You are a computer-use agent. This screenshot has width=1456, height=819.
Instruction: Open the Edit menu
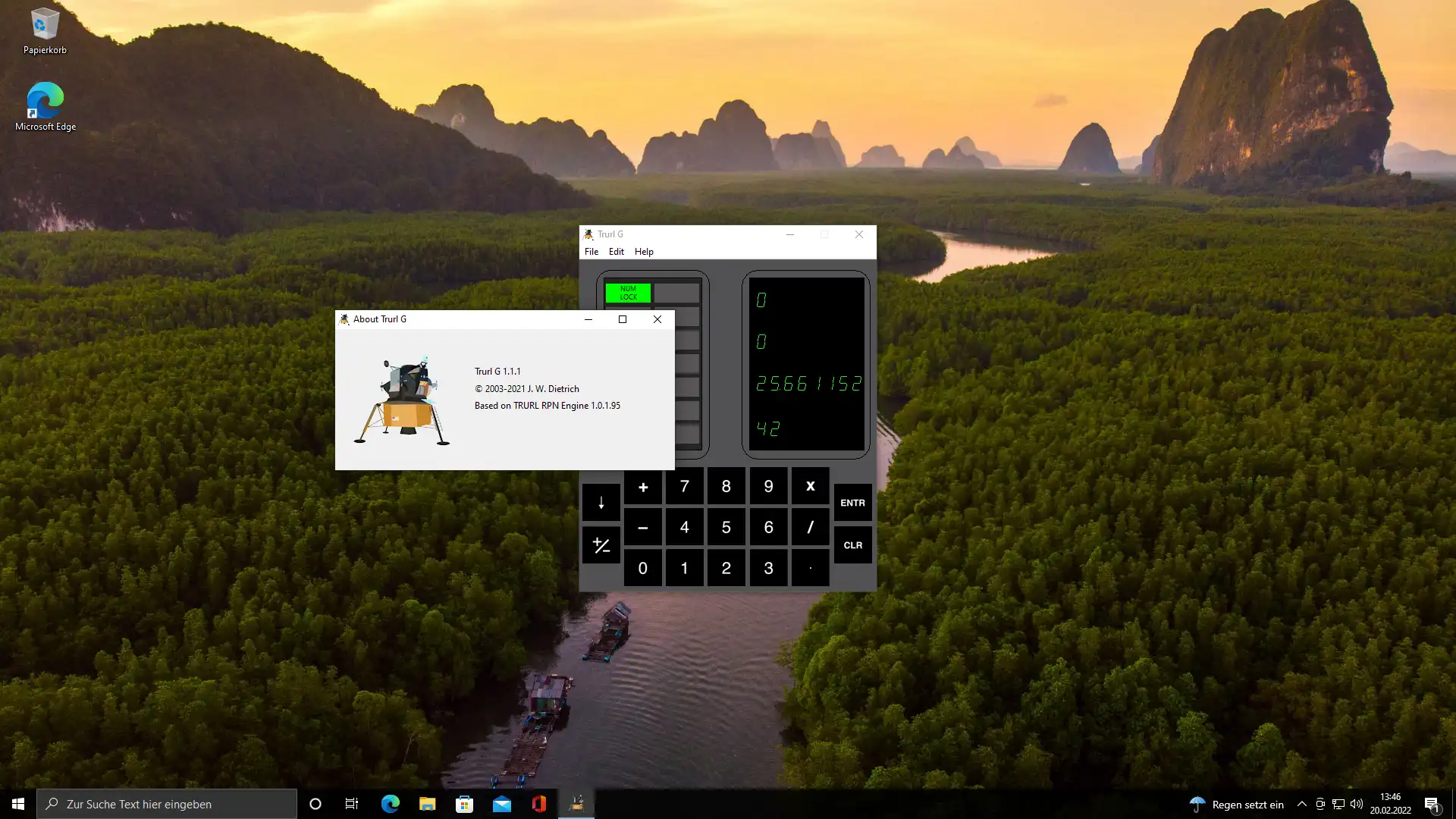click(x=616, y=252)
